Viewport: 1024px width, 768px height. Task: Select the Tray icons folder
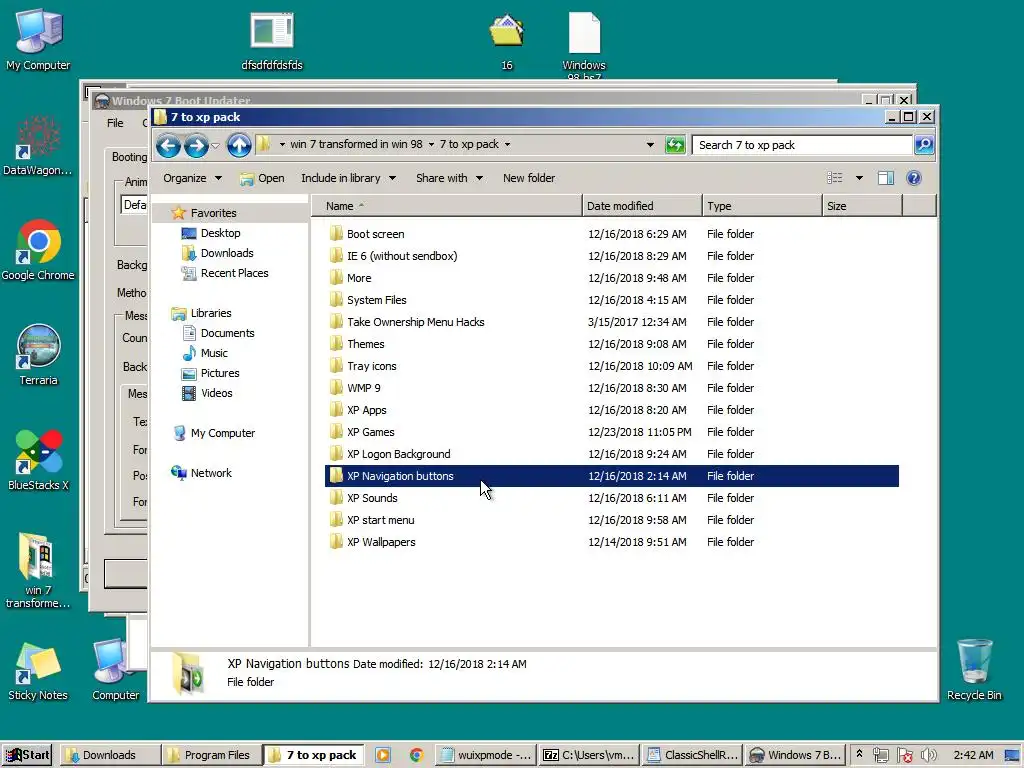[x=372, y=366]
